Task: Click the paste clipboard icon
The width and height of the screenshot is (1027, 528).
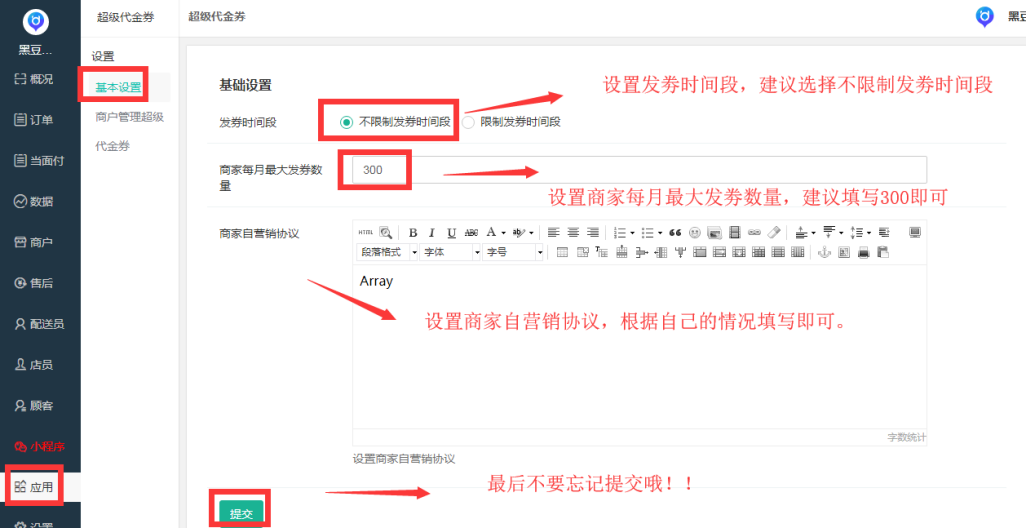Action: (x=883, y=252)
